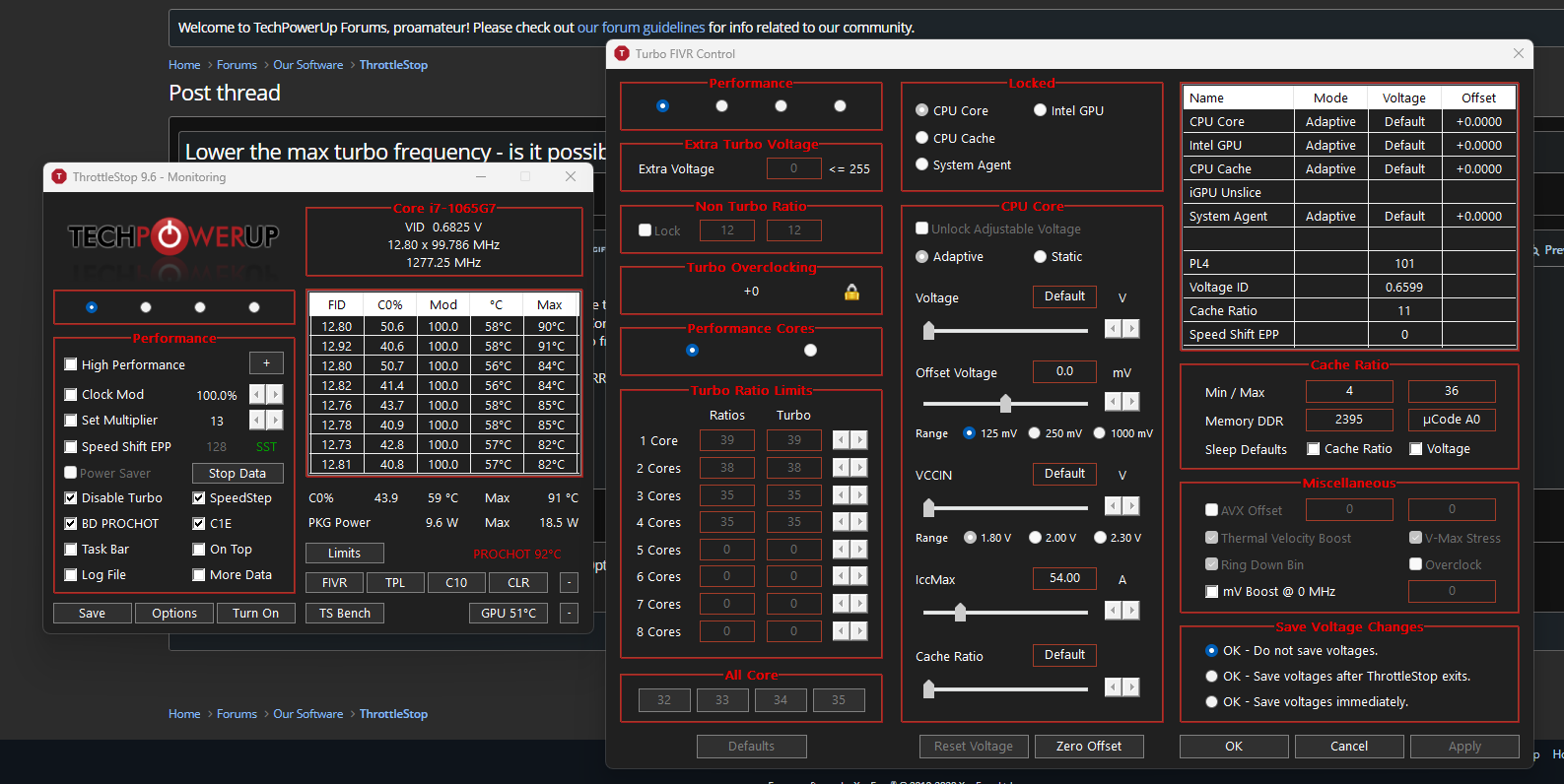
Task: Click the C10 button
Action: coord(456,582)
